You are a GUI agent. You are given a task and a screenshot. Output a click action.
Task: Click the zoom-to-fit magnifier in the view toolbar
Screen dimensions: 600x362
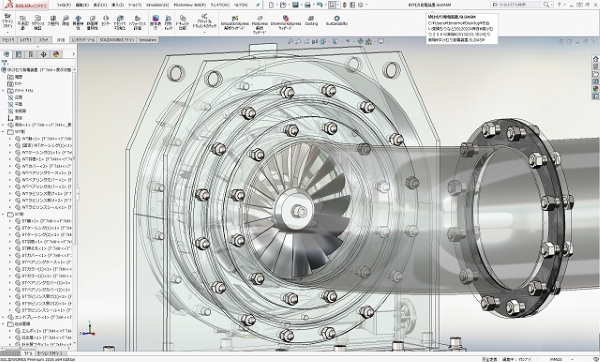pos(290,41)
